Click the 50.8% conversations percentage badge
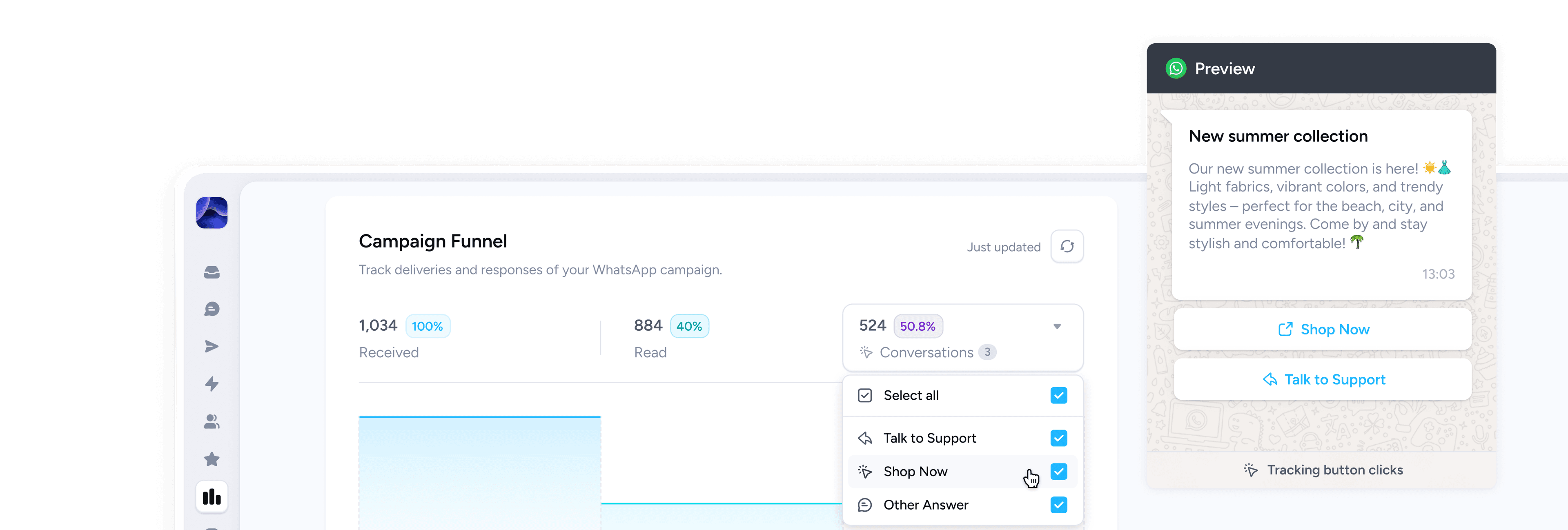This screenshot has height=530, width=1568. click(917, 326)
